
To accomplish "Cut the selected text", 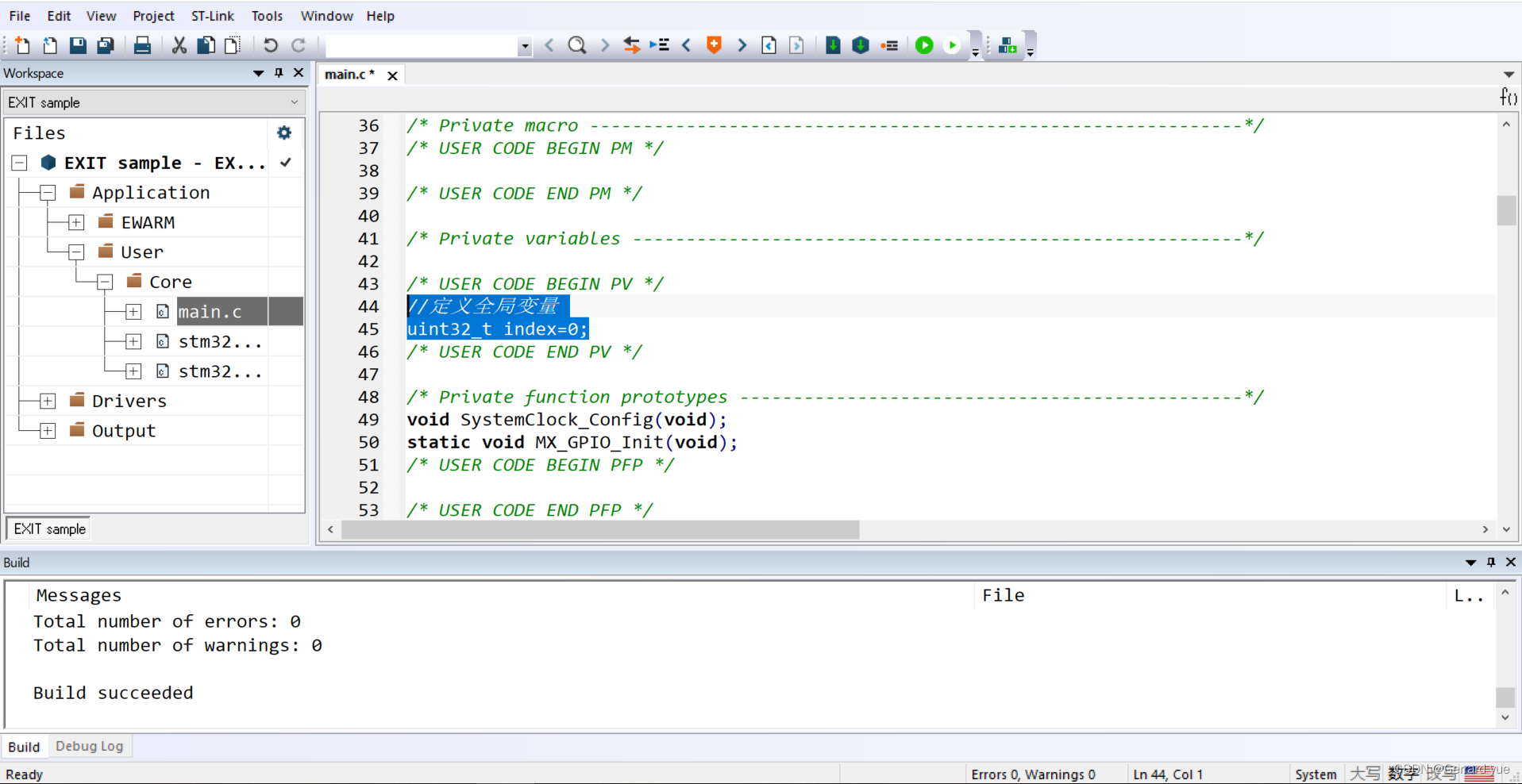I will (179, 45).
